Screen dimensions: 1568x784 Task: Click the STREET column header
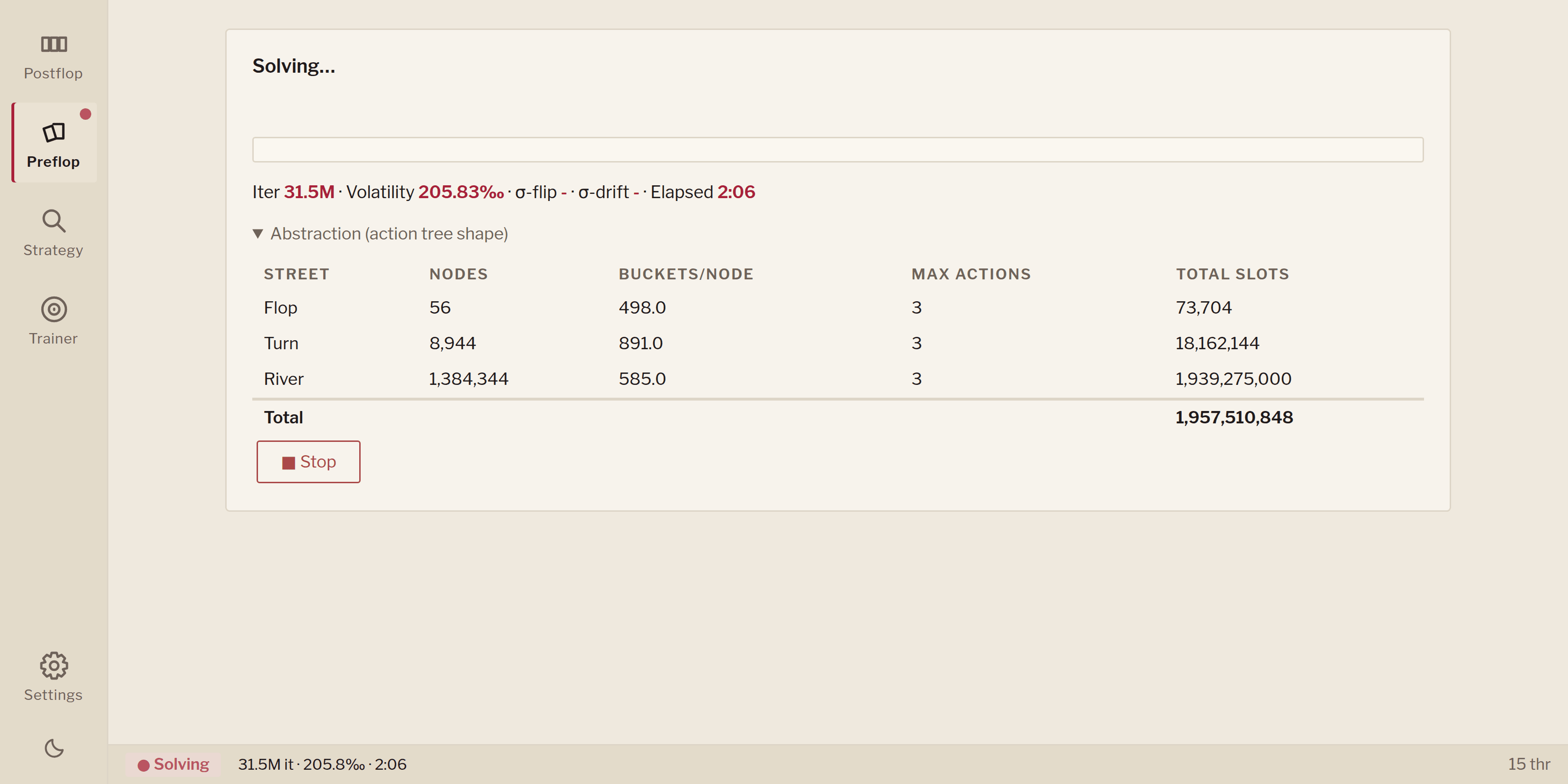[x=296, y=275]
